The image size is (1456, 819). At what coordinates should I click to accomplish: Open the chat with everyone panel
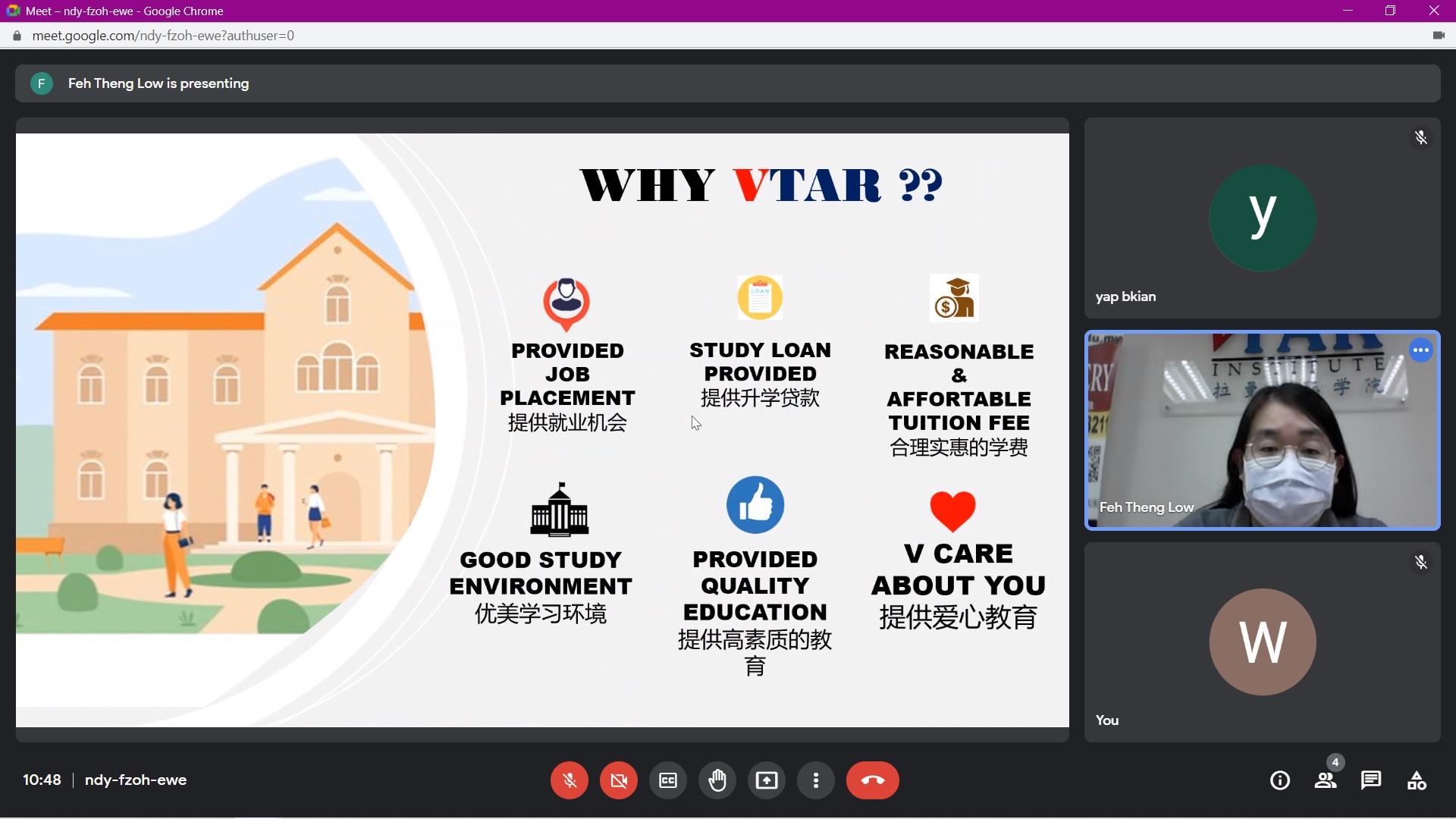click(1371, 780)
